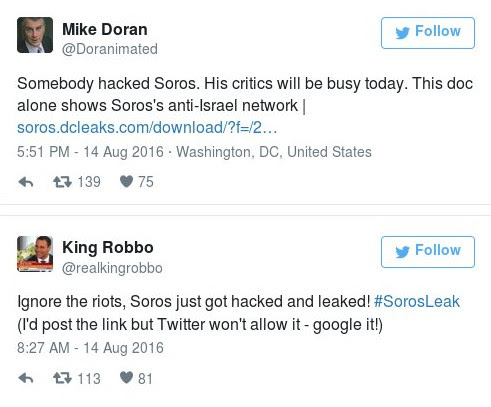Follow King Robbo

pyautogui.click(x=428, y=252)
